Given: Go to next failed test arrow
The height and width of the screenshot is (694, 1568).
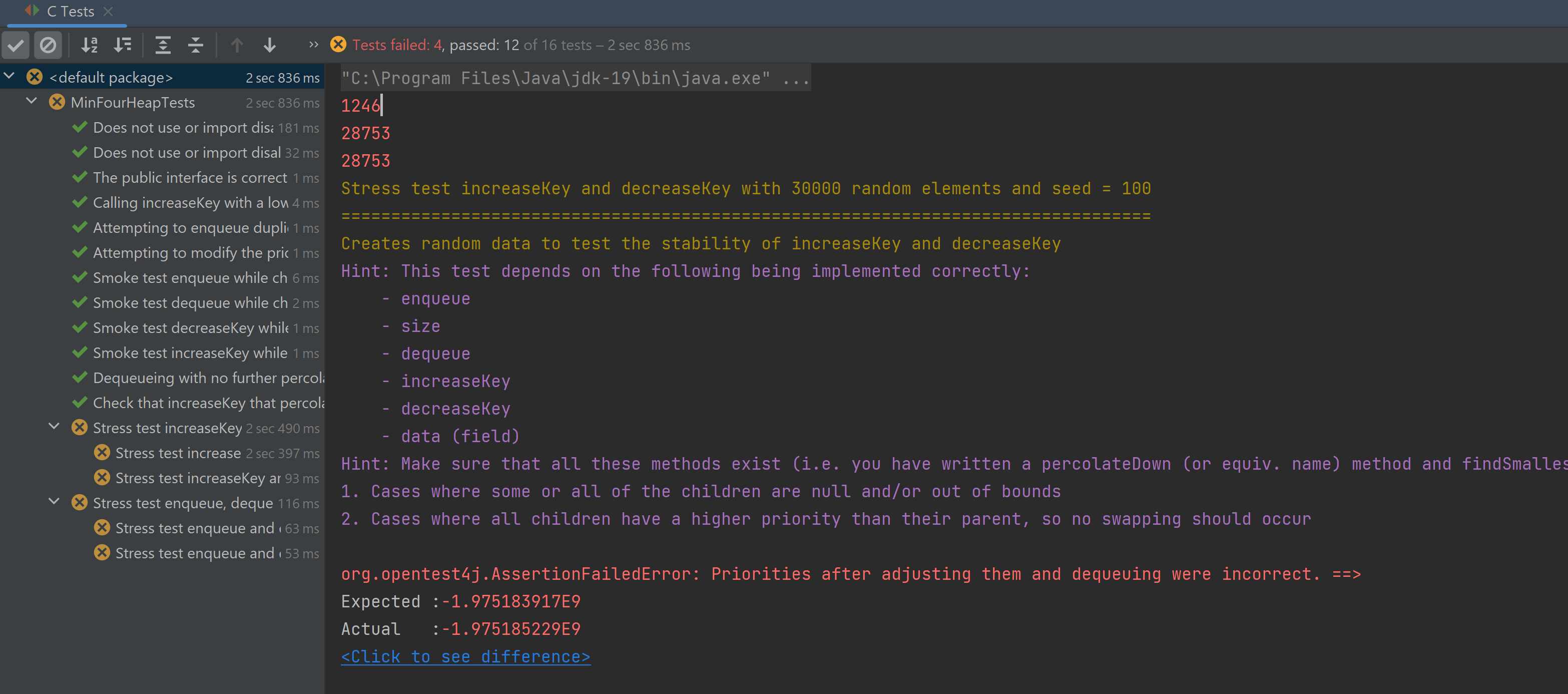Looking at the screenshot, I should (x=270, y=45).
